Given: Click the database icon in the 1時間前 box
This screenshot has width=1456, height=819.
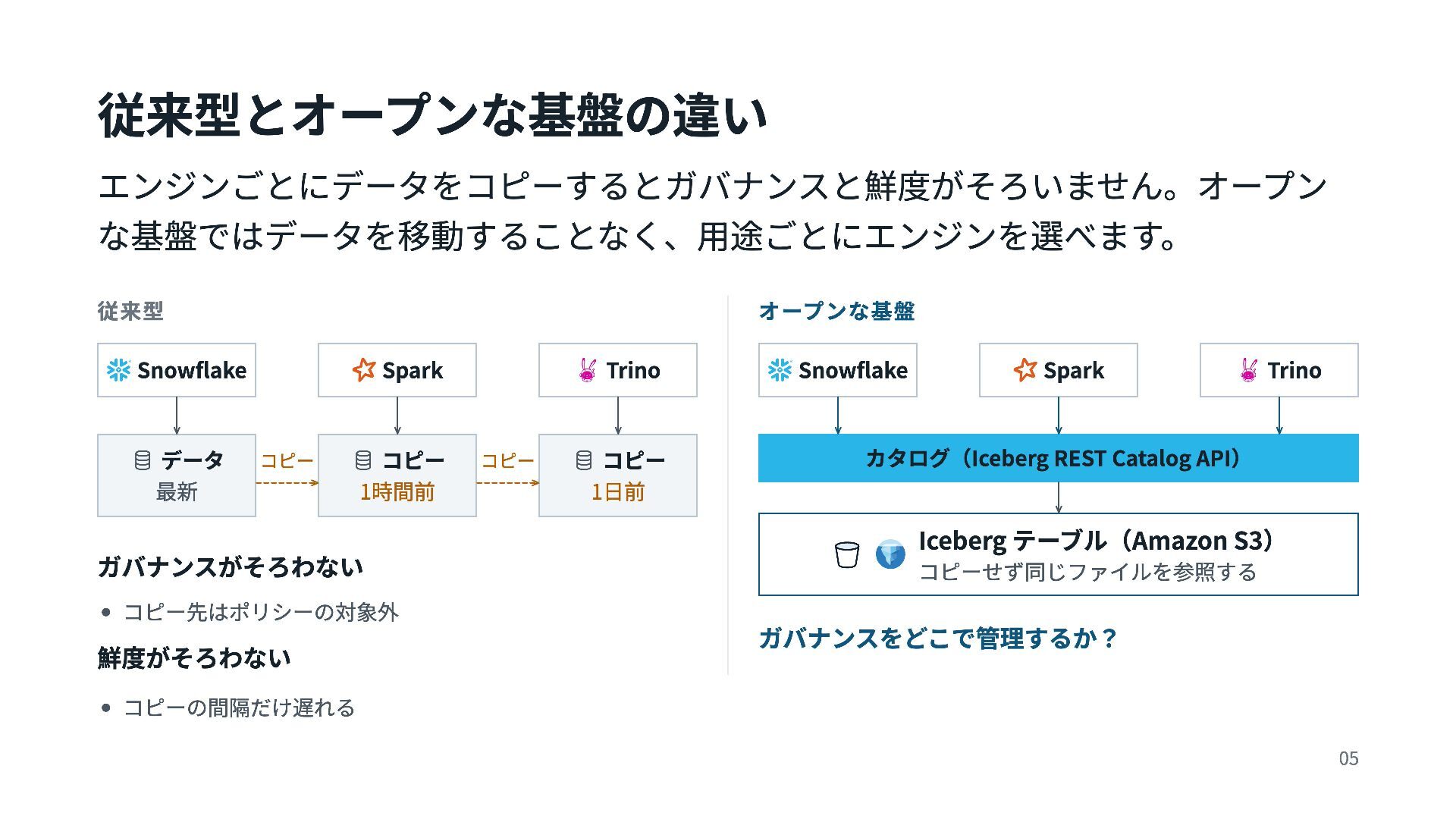Looking at the screenshot, I should [x=363, y=460].
